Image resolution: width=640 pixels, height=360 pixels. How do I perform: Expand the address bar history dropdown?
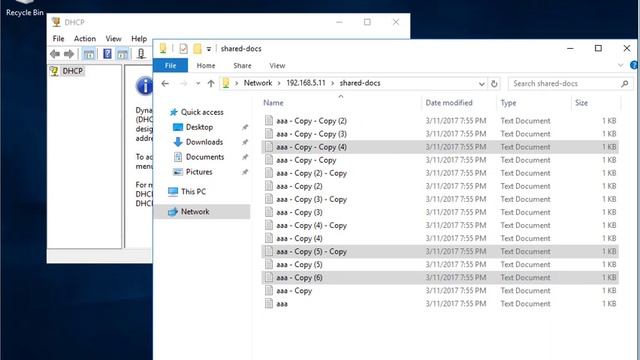point(482,84)
